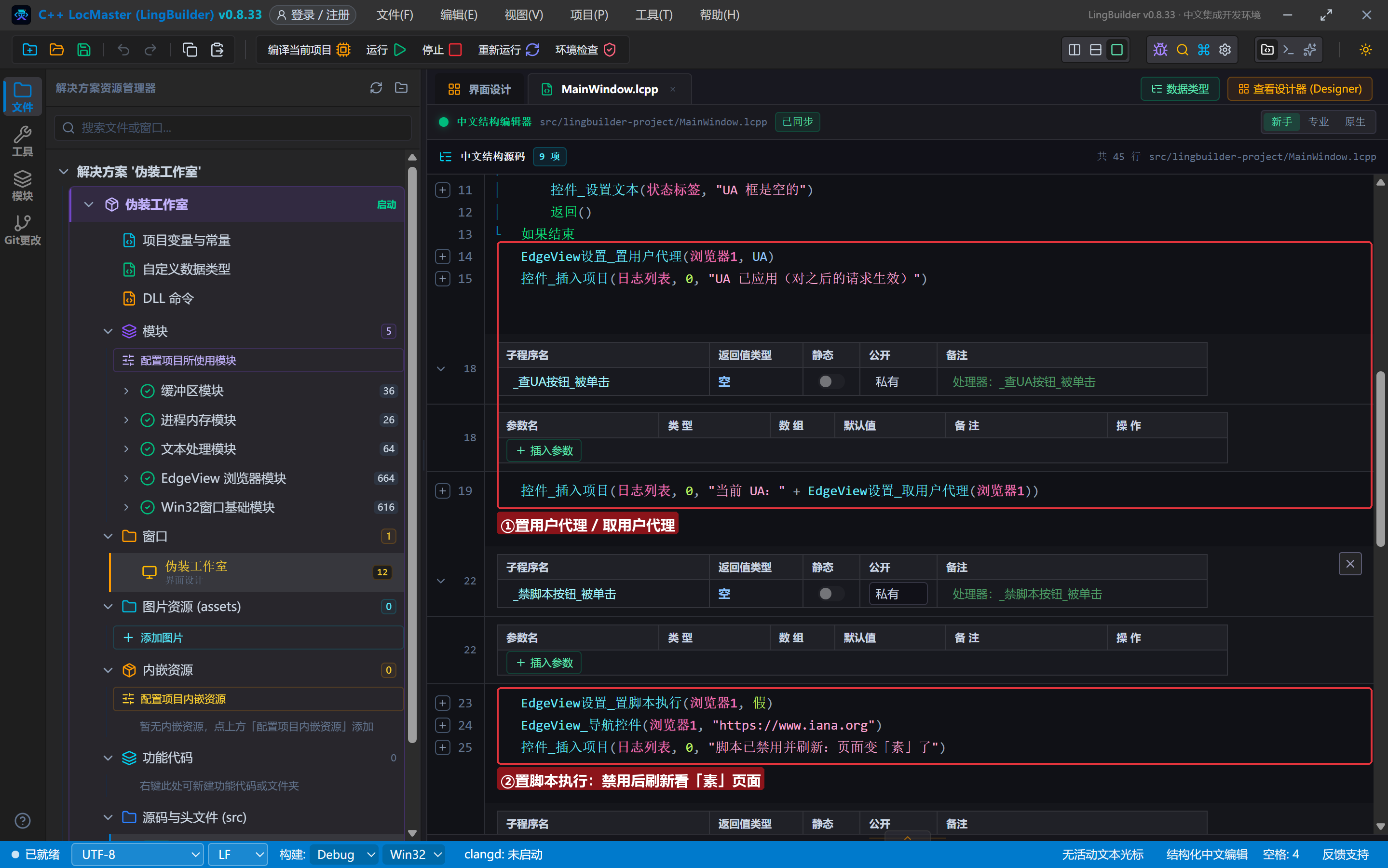
Task: Expand the EdgeView 浏览器模块 tree item
Action: pos(126,478)
